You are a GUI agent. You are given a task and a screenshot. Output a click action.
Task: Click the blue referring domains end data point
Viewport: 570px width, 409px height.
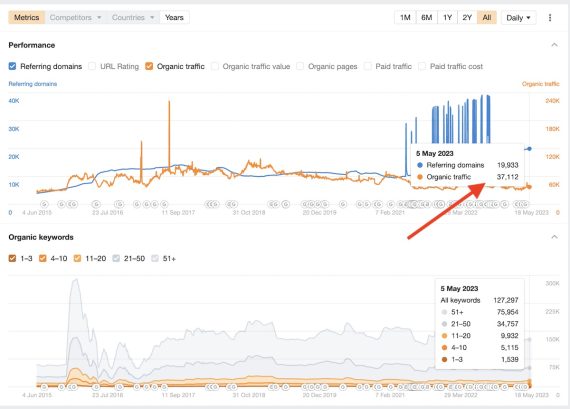point(529,149)
